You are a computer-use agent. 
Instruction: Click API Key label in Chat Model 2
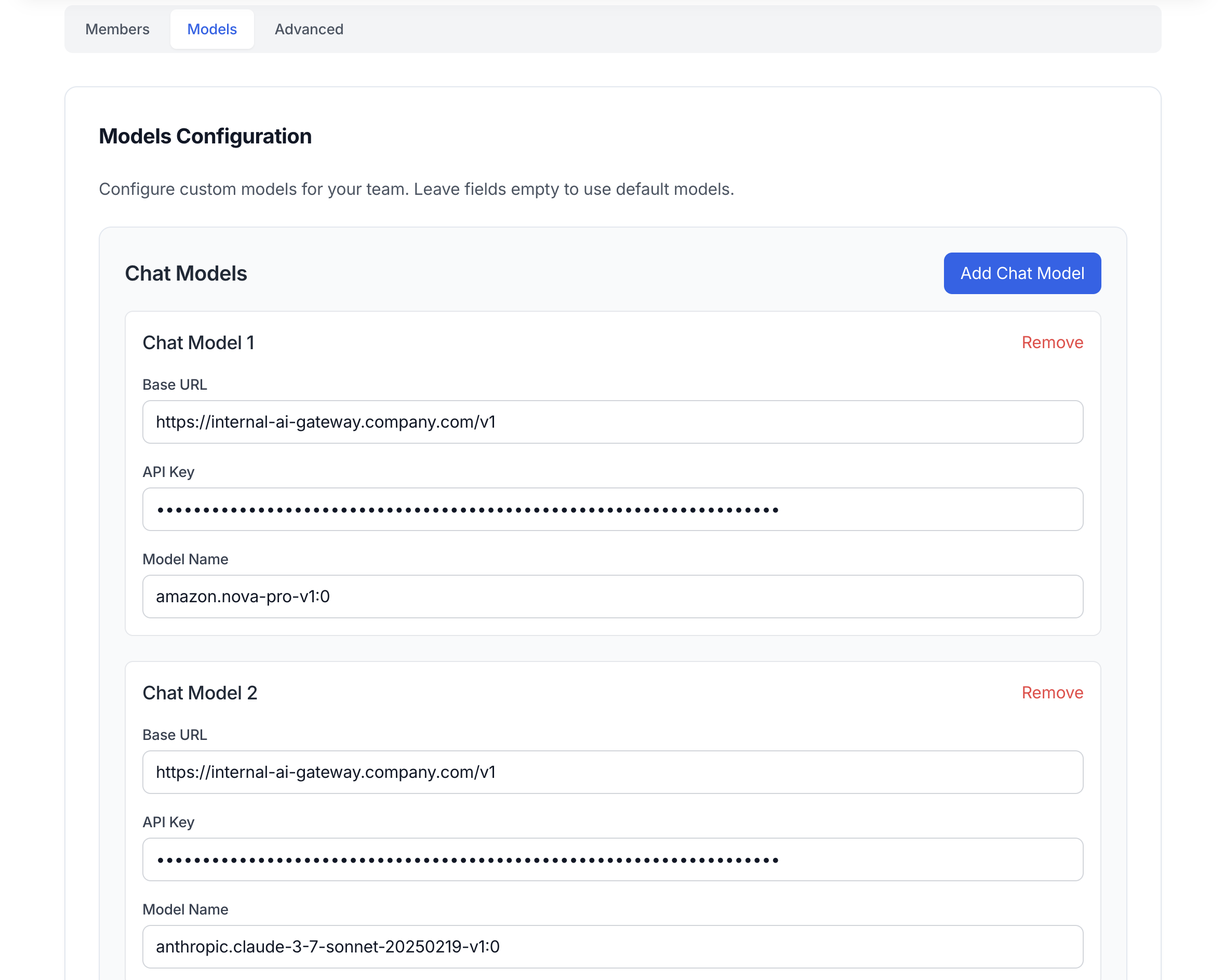tap(168, 822)
